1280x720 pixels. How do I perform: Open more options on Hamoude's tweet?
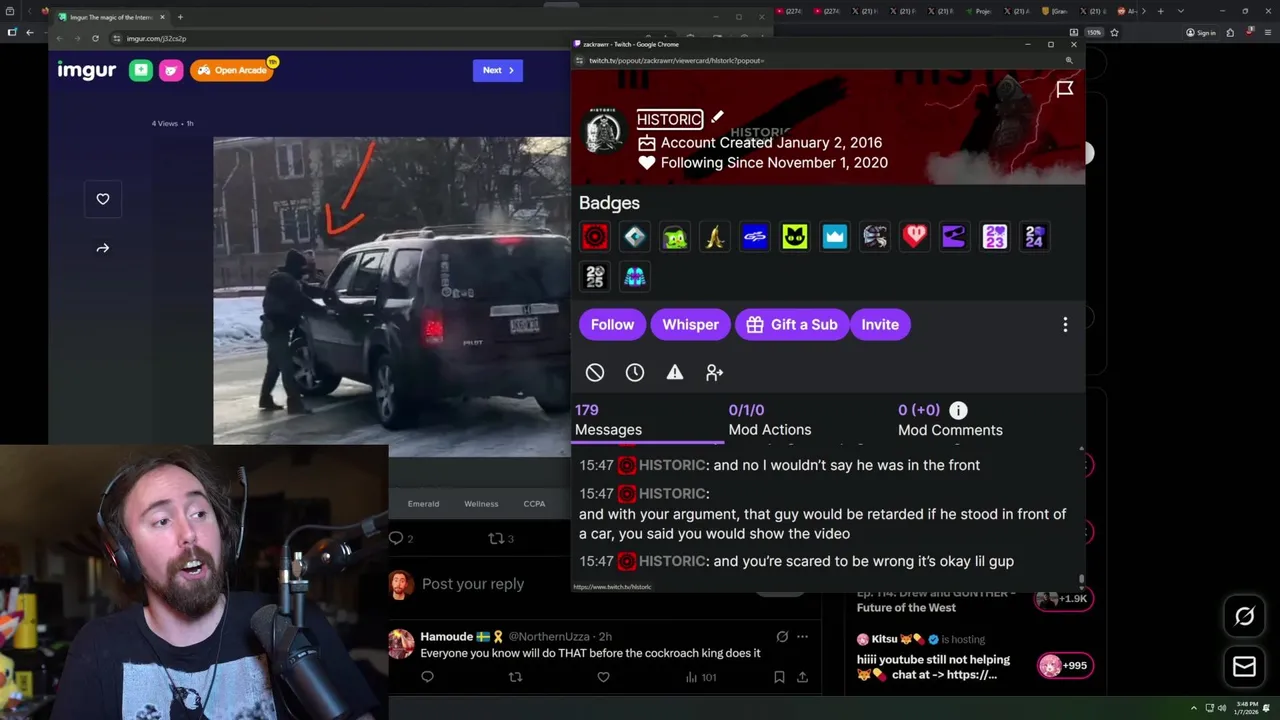click(x=802, y=637)
